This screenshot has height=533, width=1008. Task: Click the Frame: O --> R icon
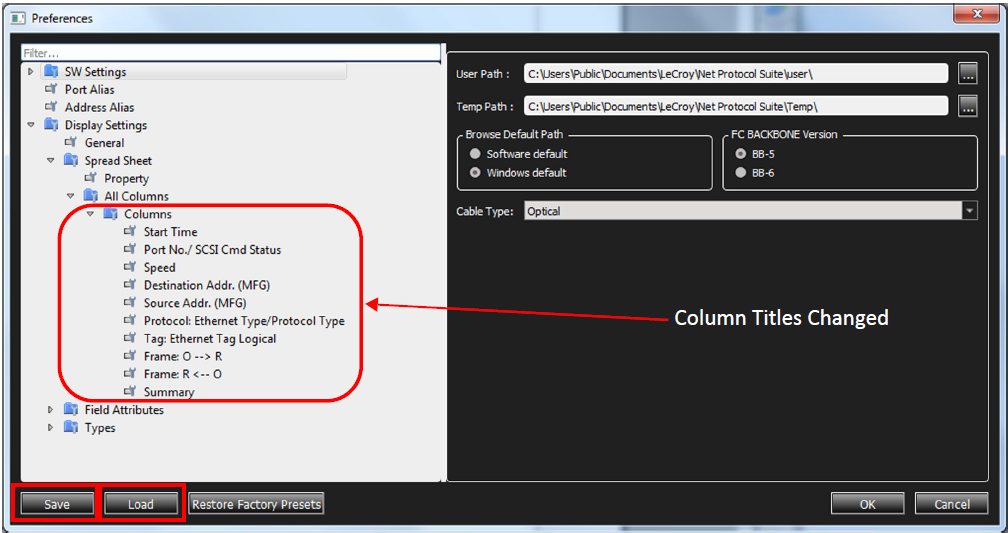click(x=130, y=356)
